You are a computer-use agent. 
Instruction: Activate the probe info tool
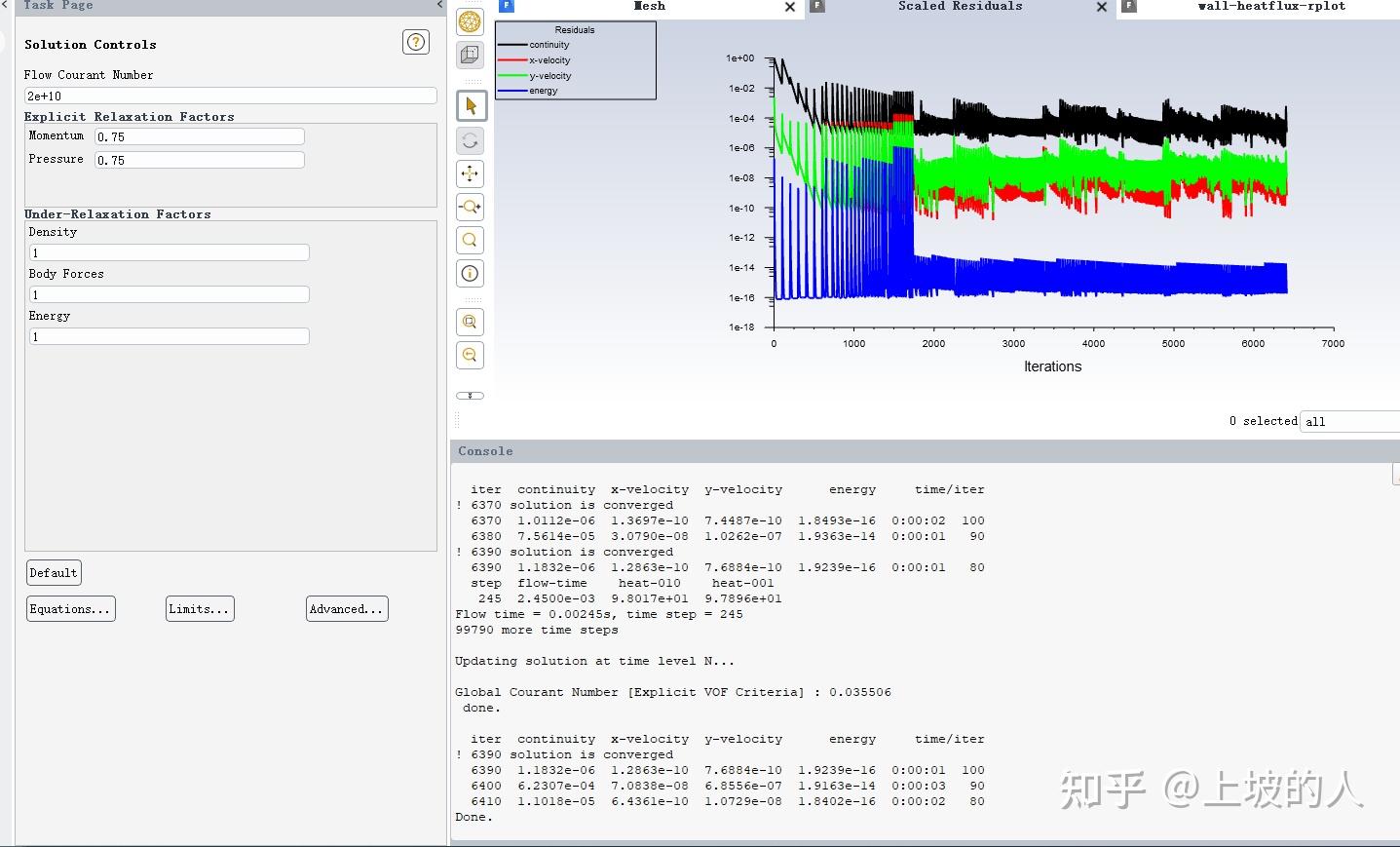pos(471,274)
